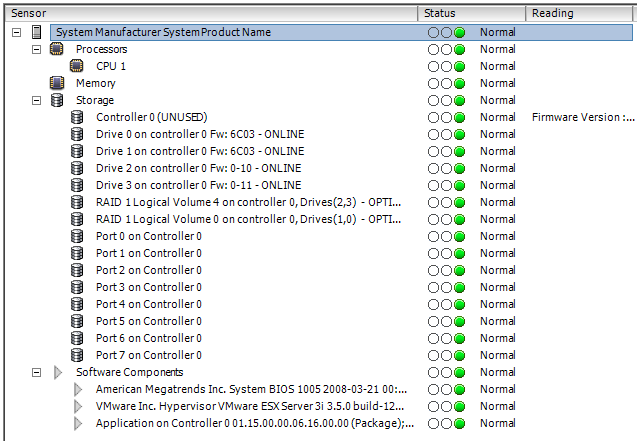This screenshot has width=637, height=441.
Task: Click the disk icon beside Drive 0
Action: tap(77, 134)
